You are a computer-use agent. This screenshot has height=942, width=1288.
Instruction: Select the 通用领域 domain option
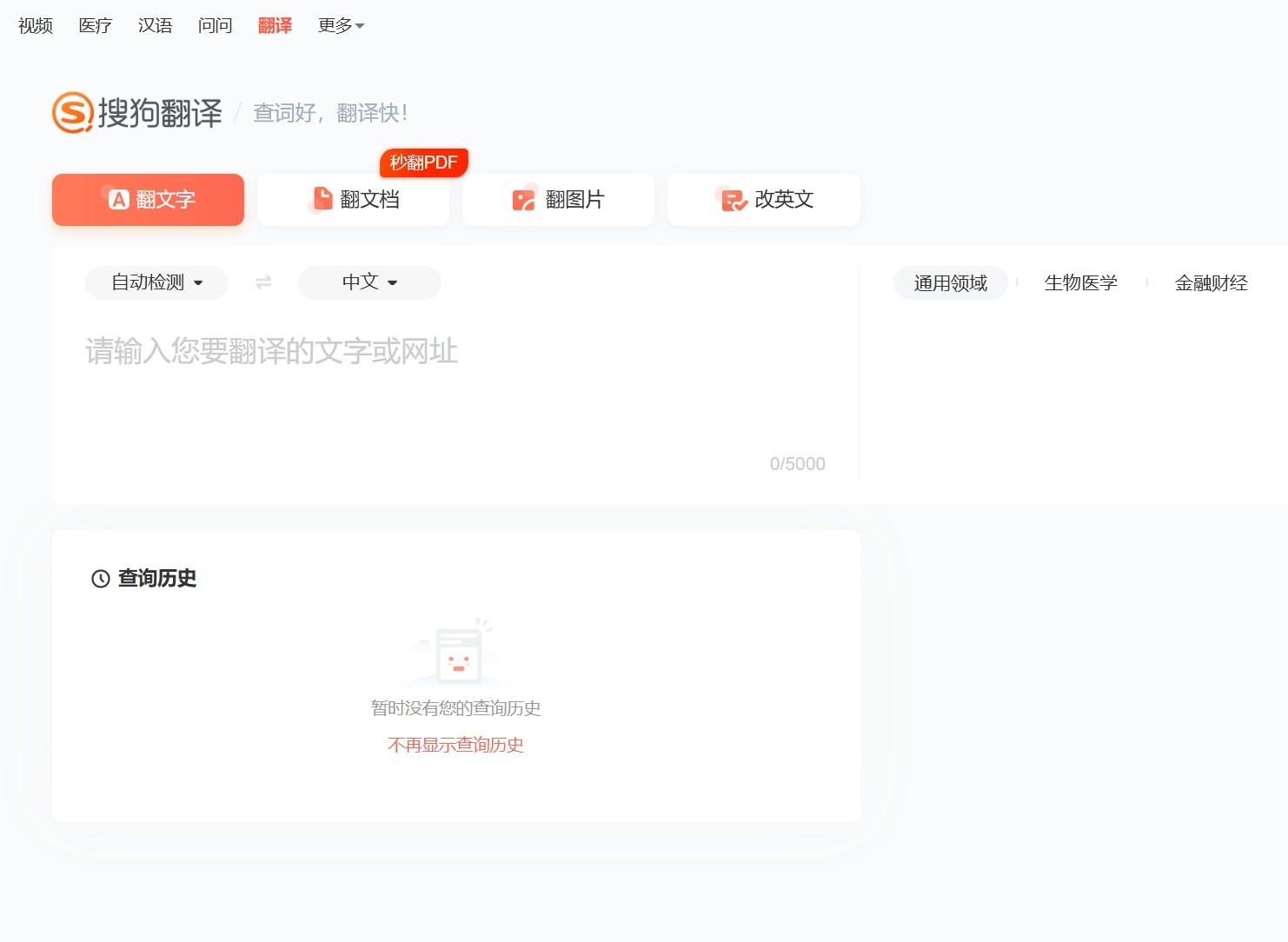tap(950, 282)
